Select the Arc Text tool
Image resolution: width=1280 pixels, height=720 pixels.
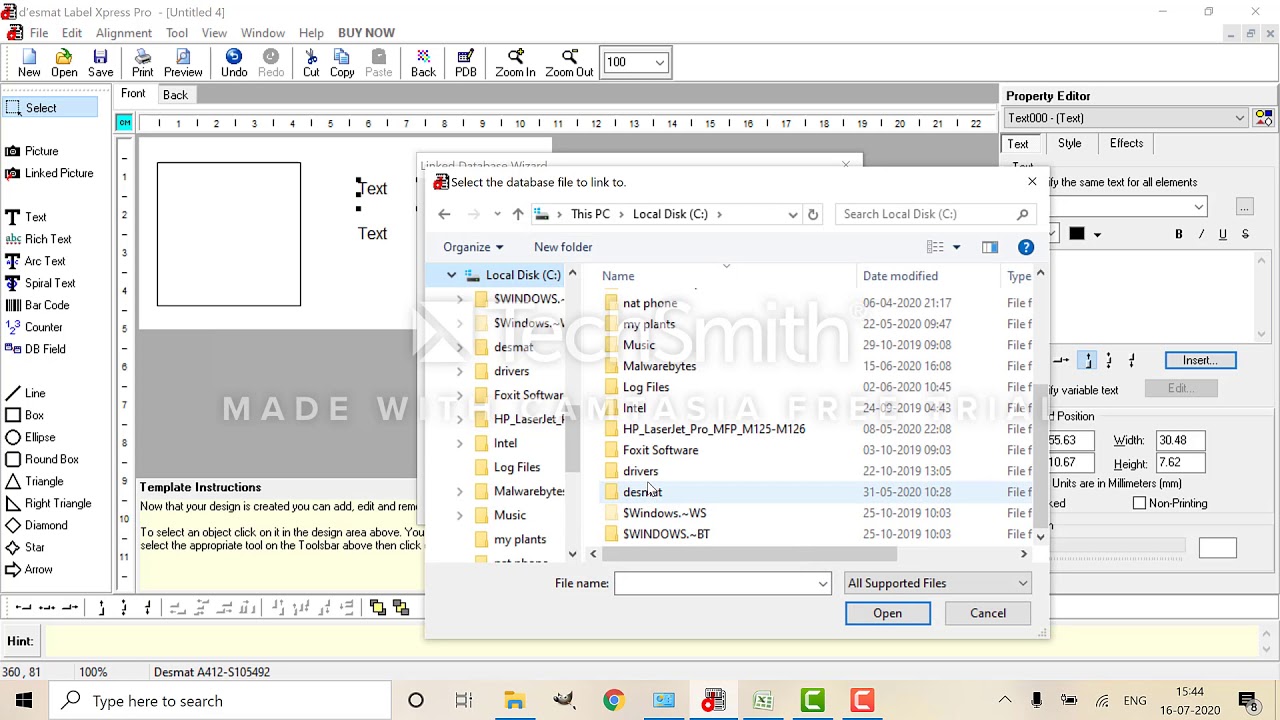click(35, 261)
